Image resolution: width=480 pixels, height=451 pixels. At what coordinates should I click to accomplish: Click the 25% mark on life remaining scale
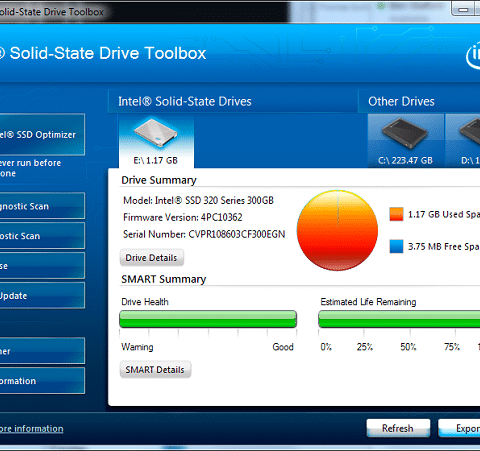point(365,347)
